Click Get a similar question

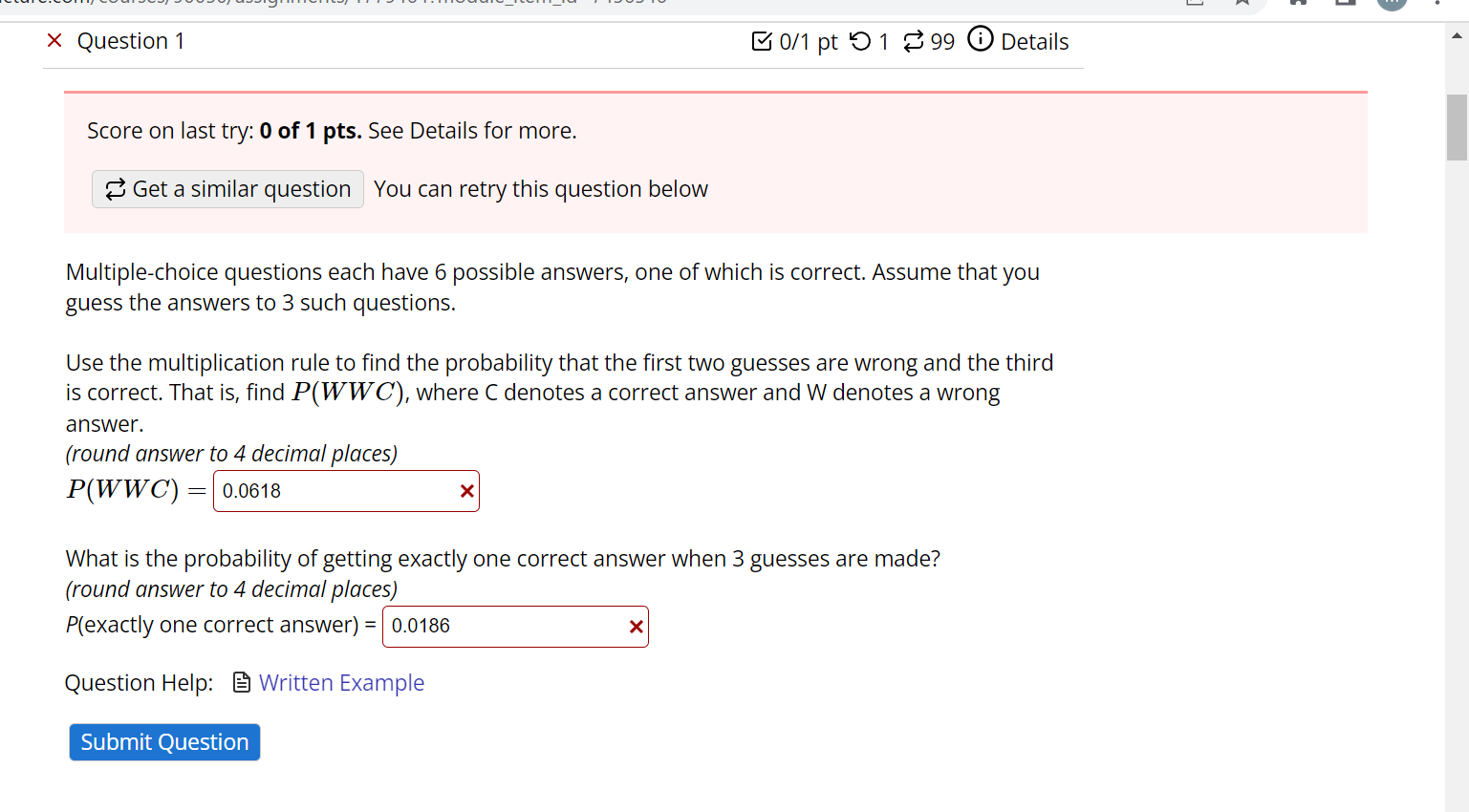(227, 188)
